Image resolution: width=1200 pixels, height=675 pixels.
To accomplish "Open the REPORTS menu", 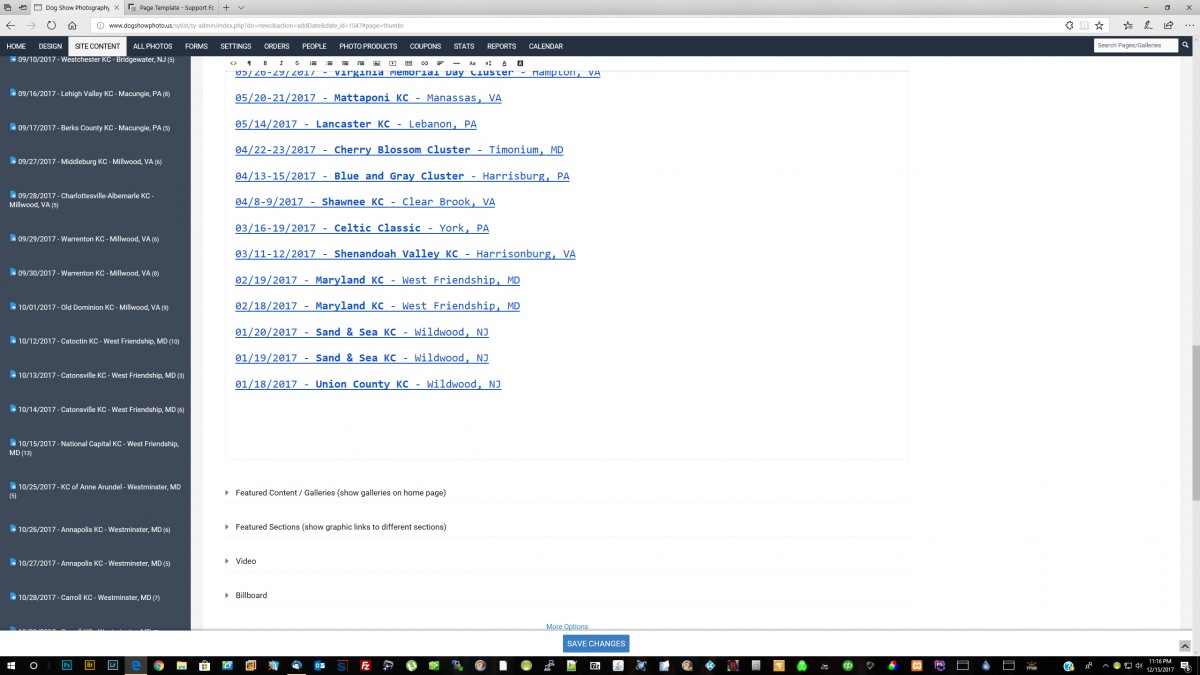I will [x=502, y=46].
